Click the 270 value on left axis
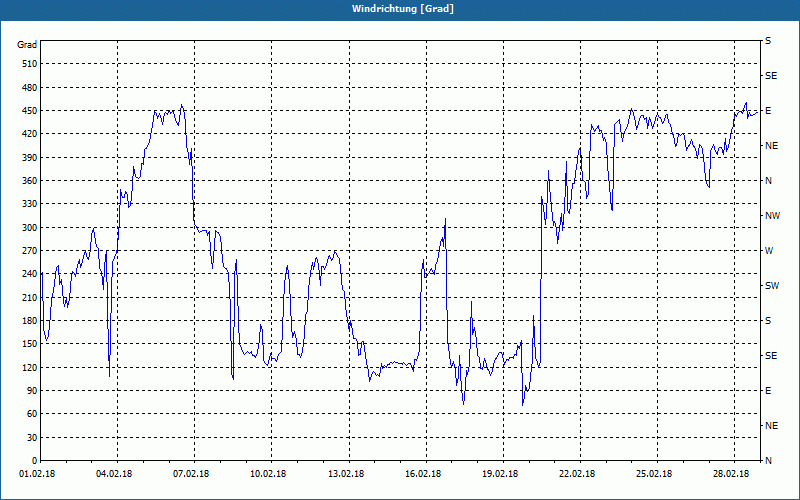Image resolution: width=800 pixels, height=500 pixels. [30, 251]
